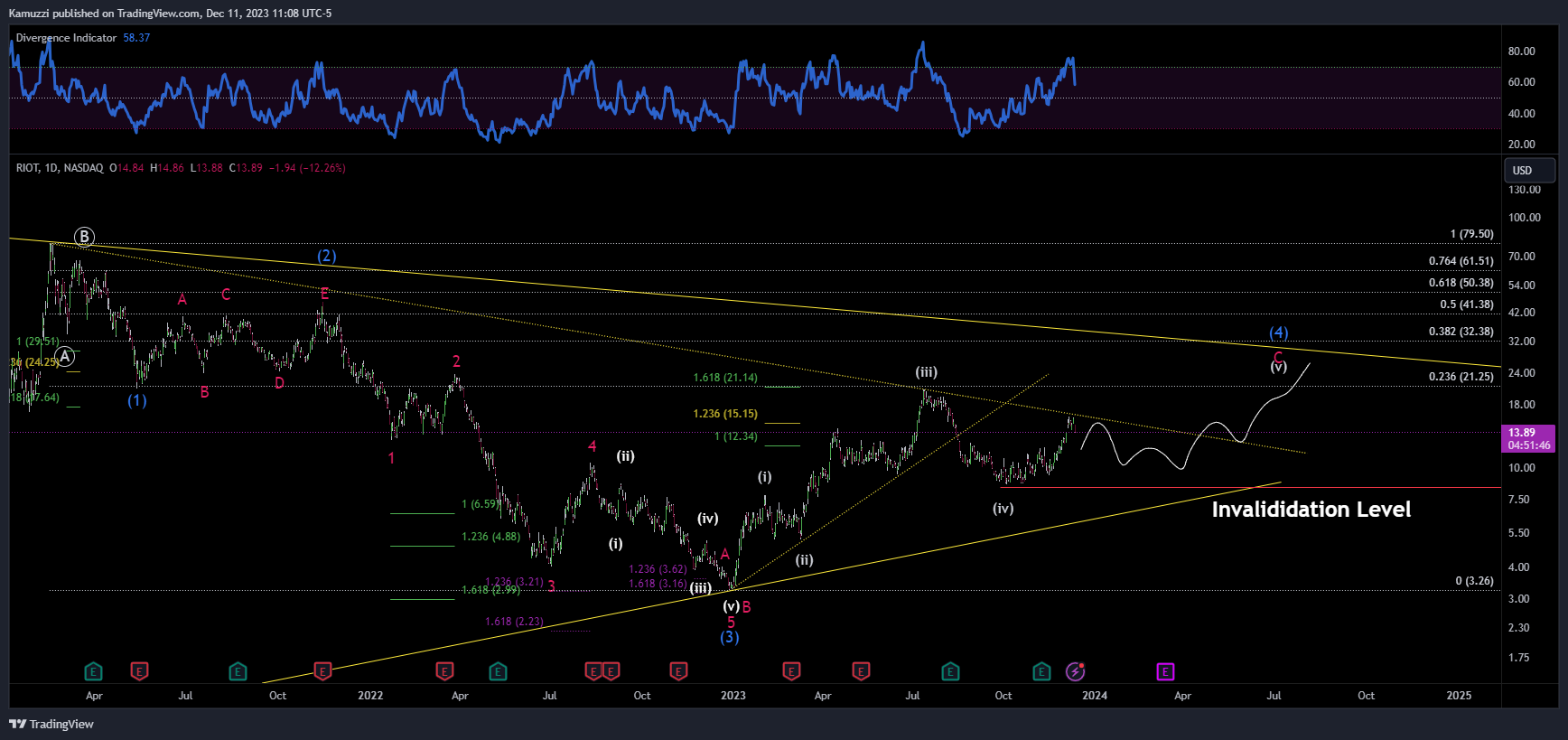Click the left of the two adjacent red earnings markers
Screen dimensions: 1568x740
coord(593,671)
